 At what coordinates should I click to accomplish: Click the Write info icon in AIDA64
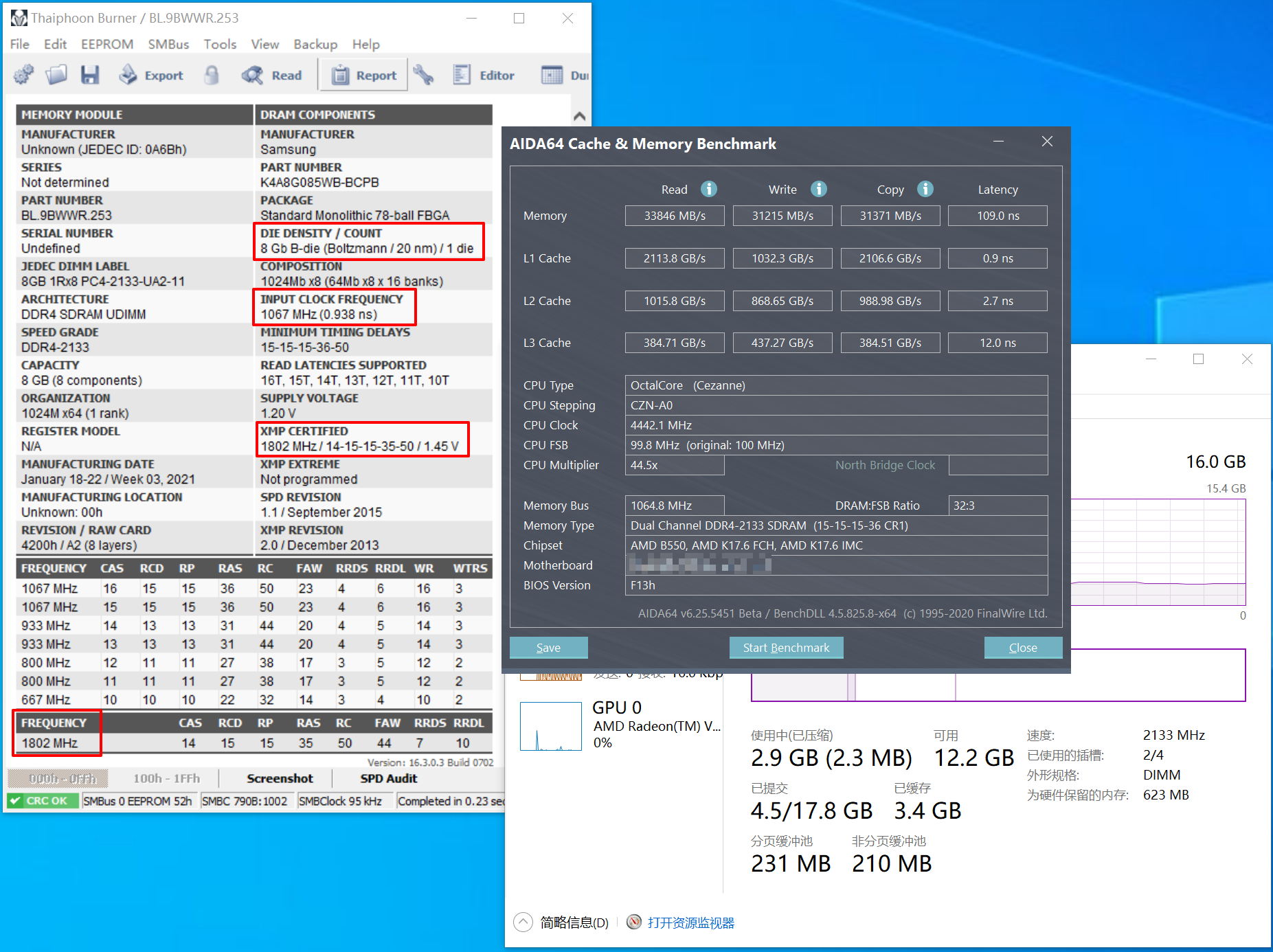point(819,189)
